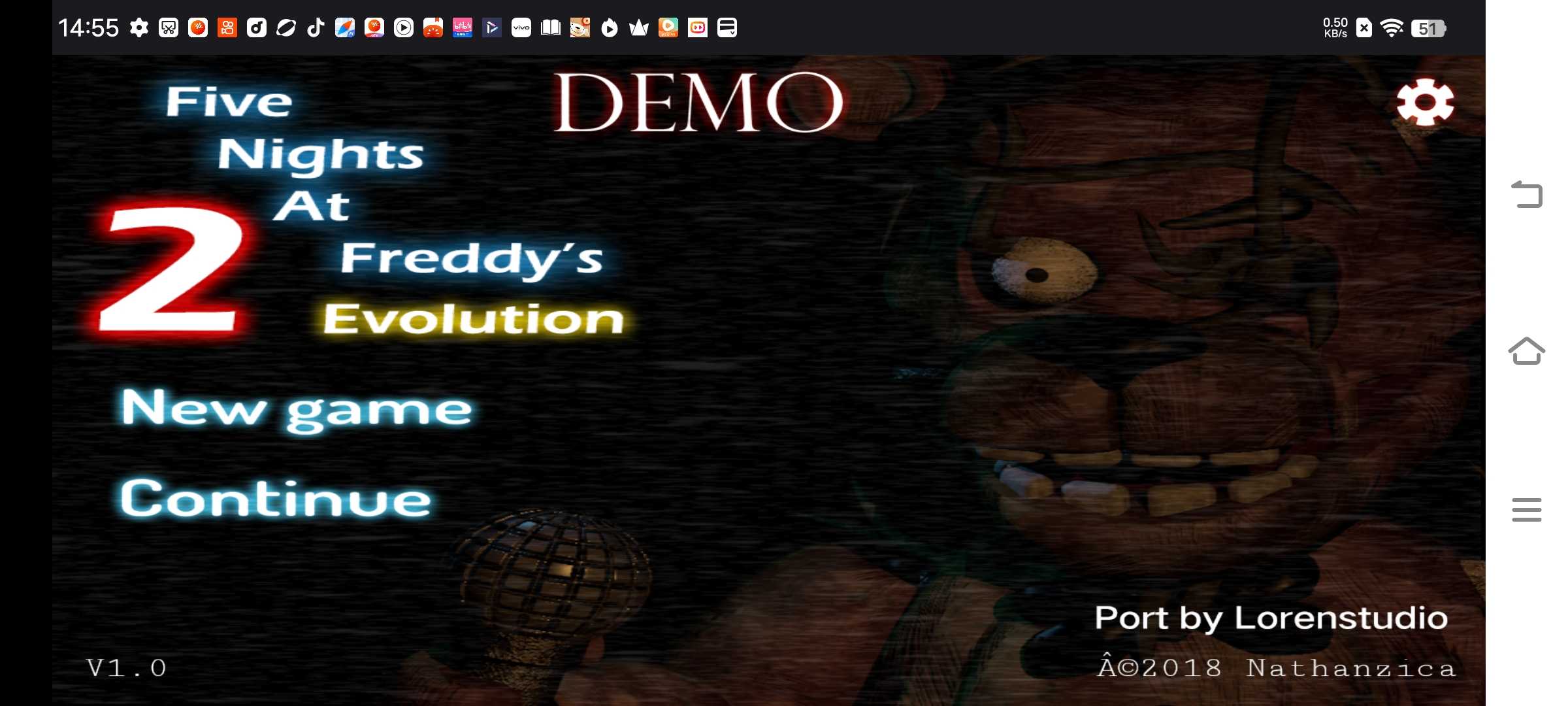Tap the circular play button notification icon
The width and height of the screenshot is (1568, 706).
(x=404, y=27)
